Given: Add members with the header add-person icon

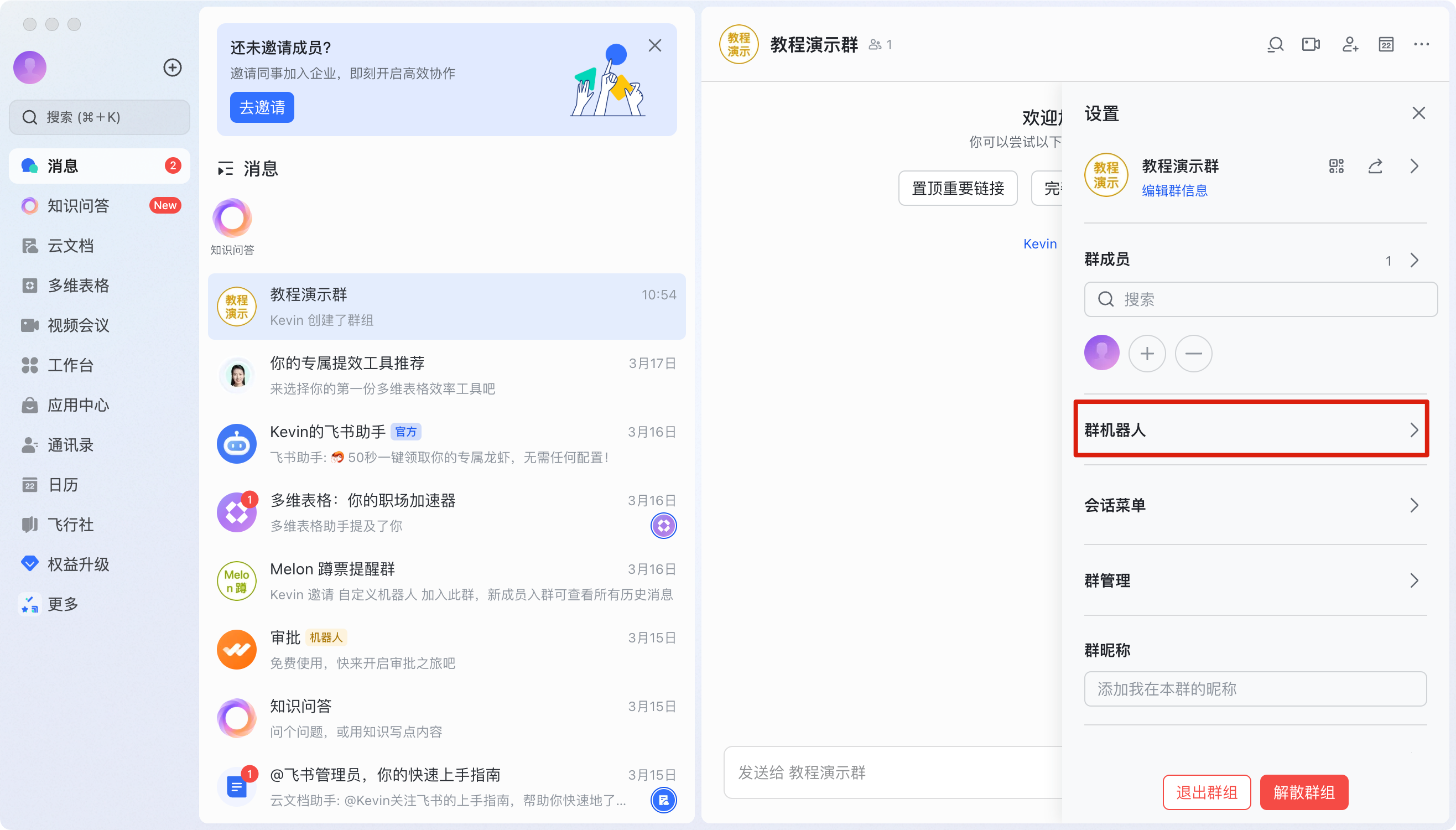Looking at the screenshot, I should pos(1350,44).
